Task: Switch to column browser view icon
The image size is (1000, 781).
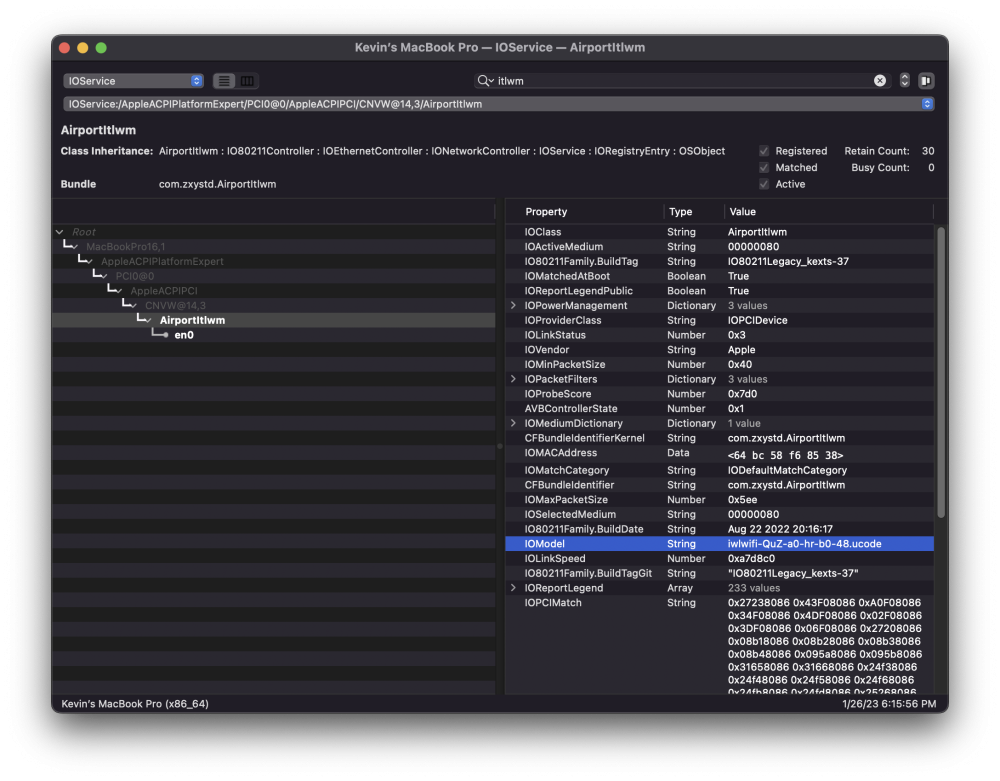Action: 247,81
